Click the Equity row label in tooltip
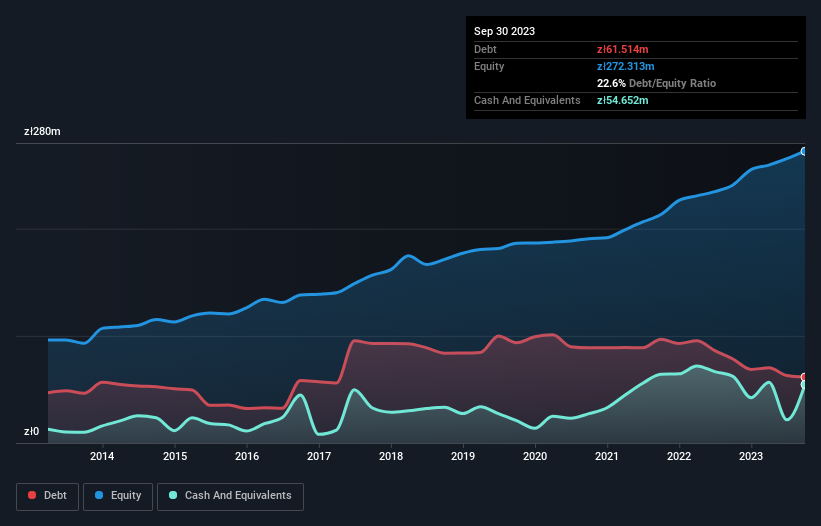This screenshot has height=526, width=821. click(489, 66)
